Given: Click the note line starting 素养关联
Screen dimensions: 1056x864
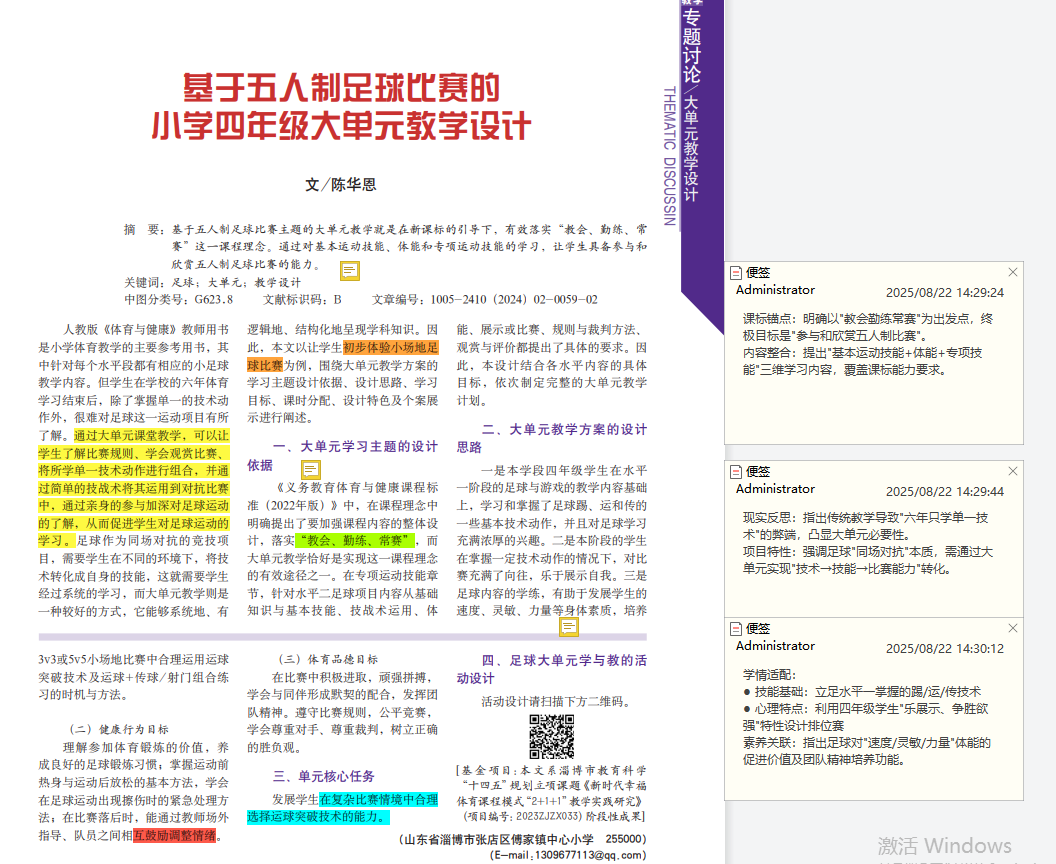Looking at the screenshot, I should tap(867, 752).
